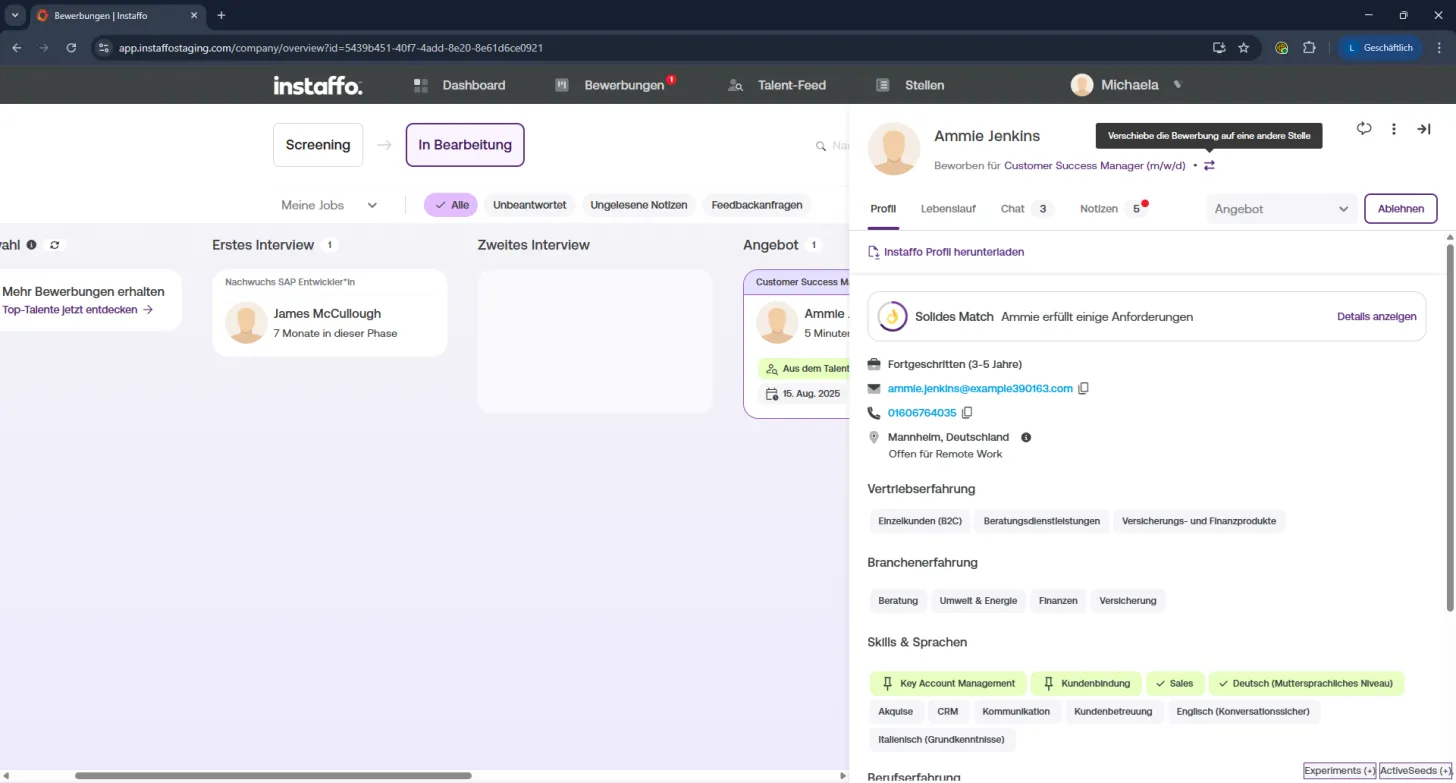Image resolution: width=1456 pixels, height=783 pixels.
Task: Click the share/forward icon in candidate panel header
Action: click(1364, 129)
